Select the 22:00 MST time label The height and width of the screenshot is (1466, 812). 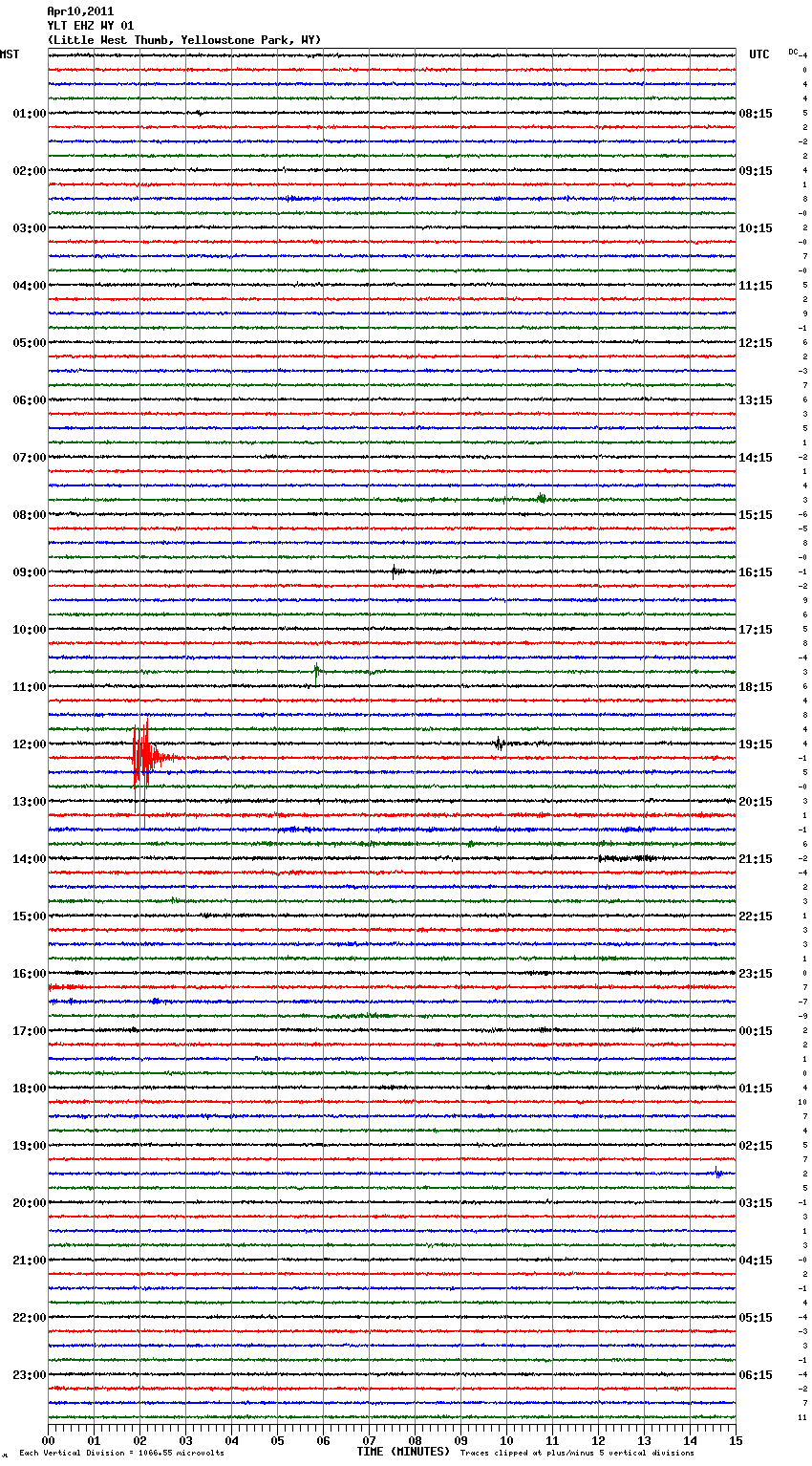tap(29, 1318)
